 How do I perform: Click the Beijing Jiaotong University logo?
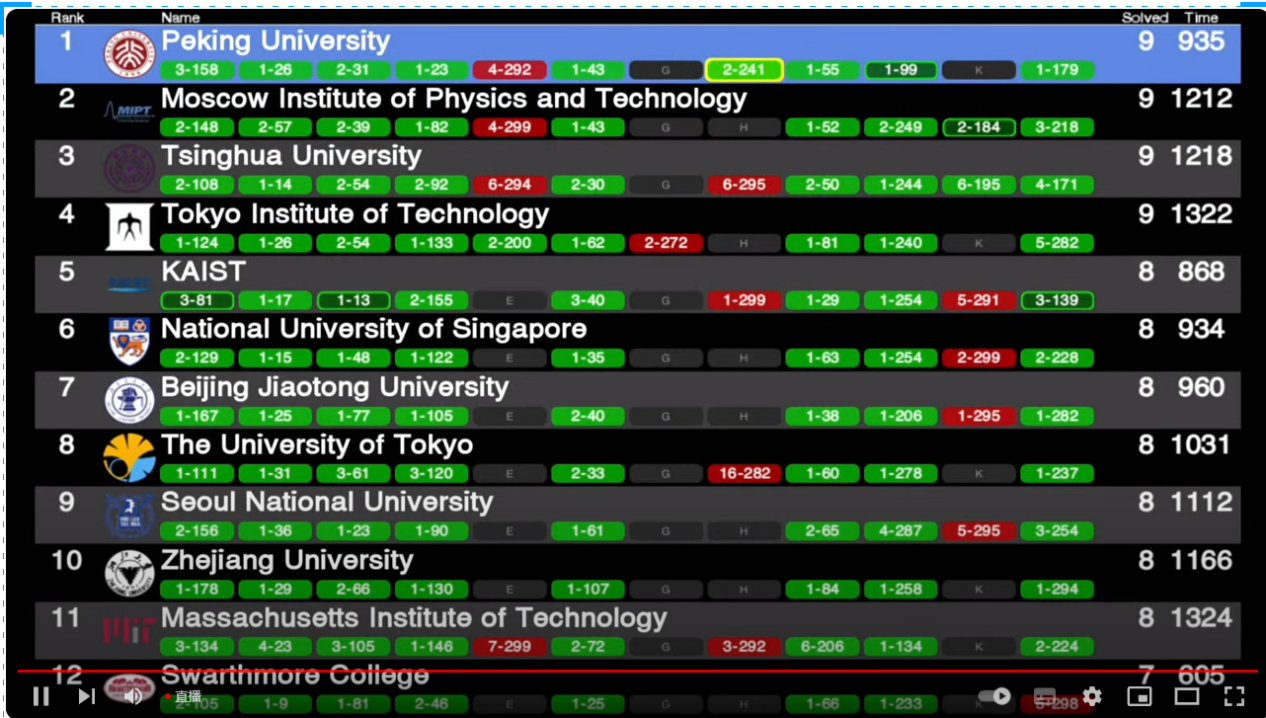point(130,400)
